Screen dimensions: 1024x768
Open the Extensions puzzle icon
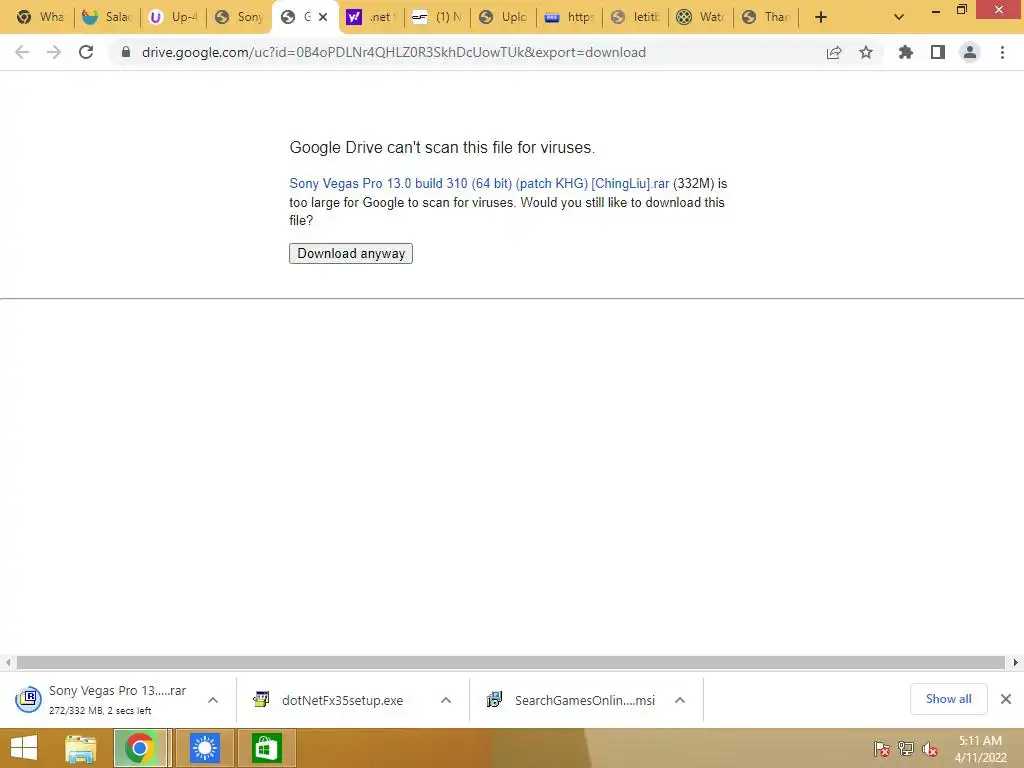pyautogui.click(x=906, y=52)
